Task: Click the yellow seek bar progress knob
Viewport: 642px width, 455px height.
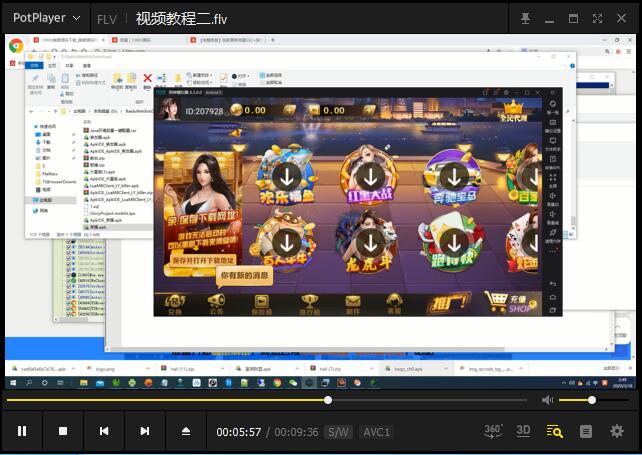Action: coord(328,400)
